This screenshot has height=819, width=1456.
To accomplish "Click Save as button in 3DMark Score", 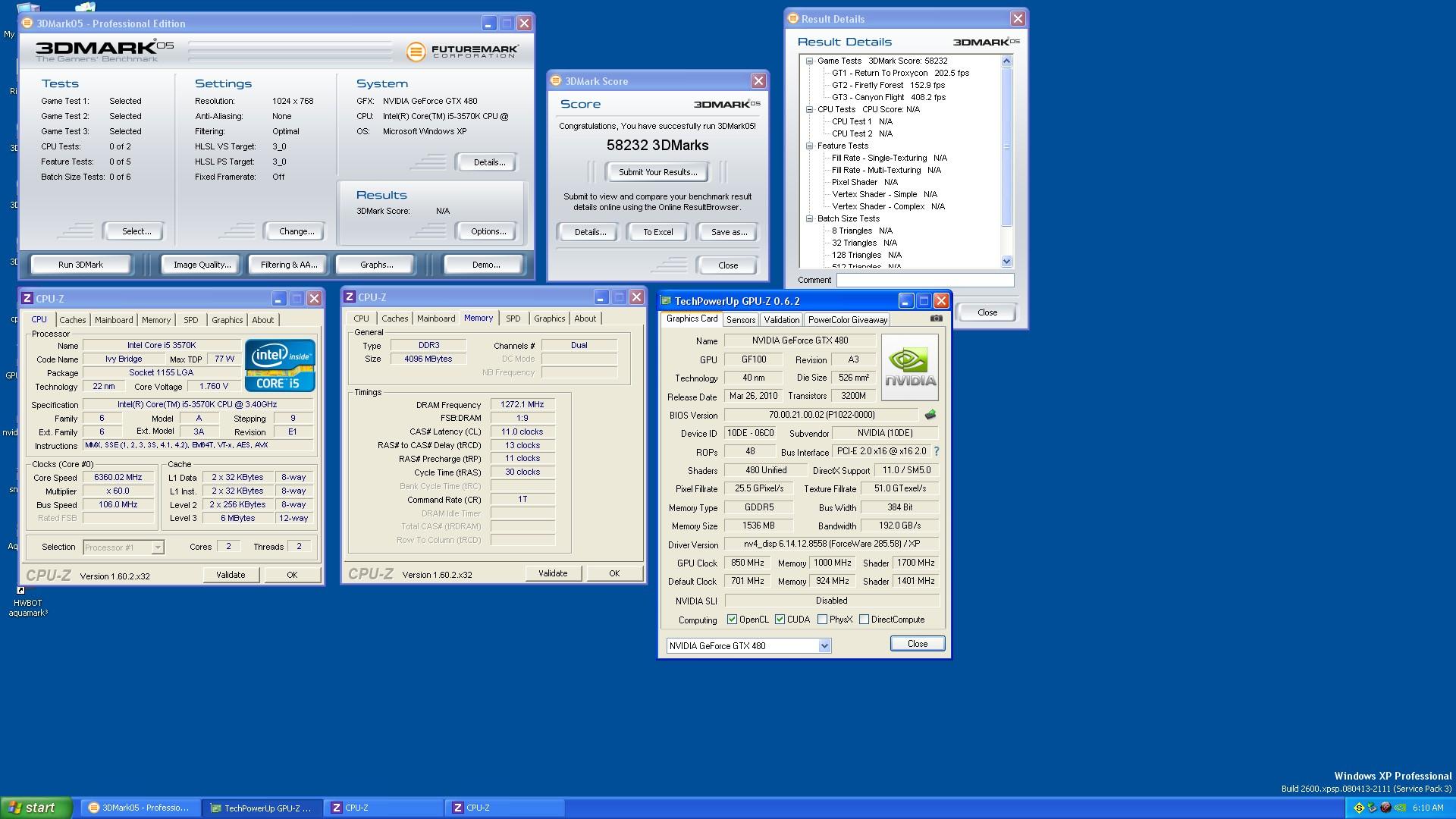I will (x=729, y=232).
